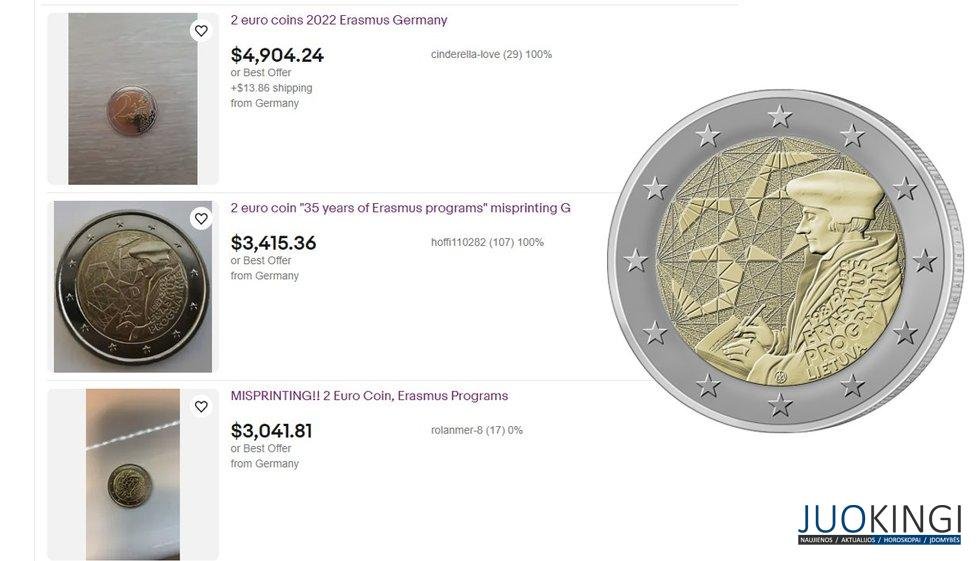
Task: Open seller rolanmer-8 profile
Action: pyautogui.click(x=476, y=430)
